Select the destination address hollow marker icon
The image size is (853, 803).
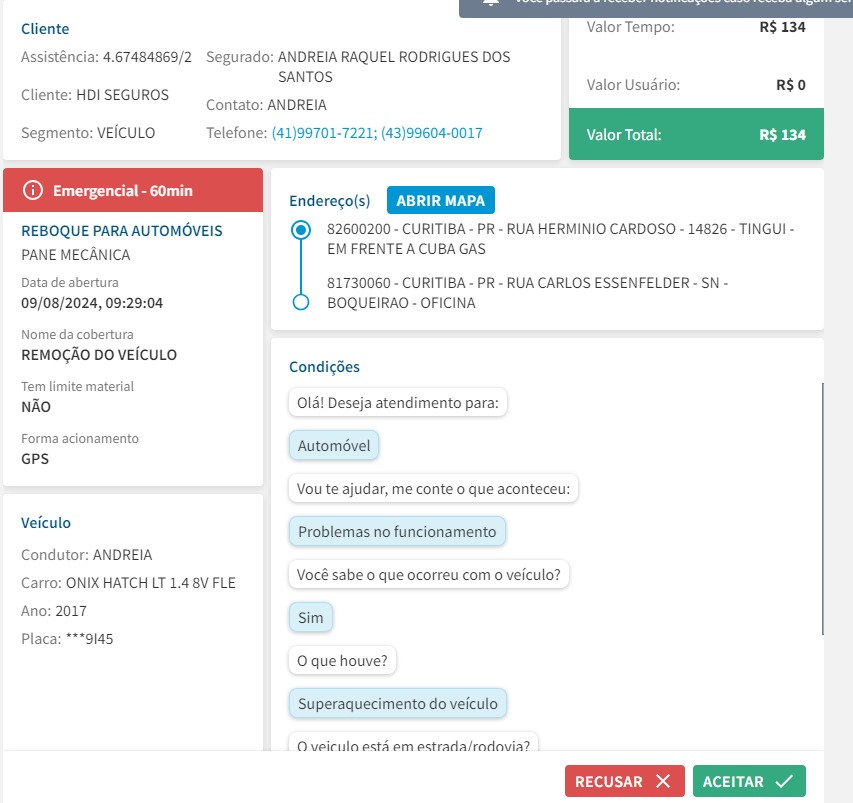(x=301, y=302)
